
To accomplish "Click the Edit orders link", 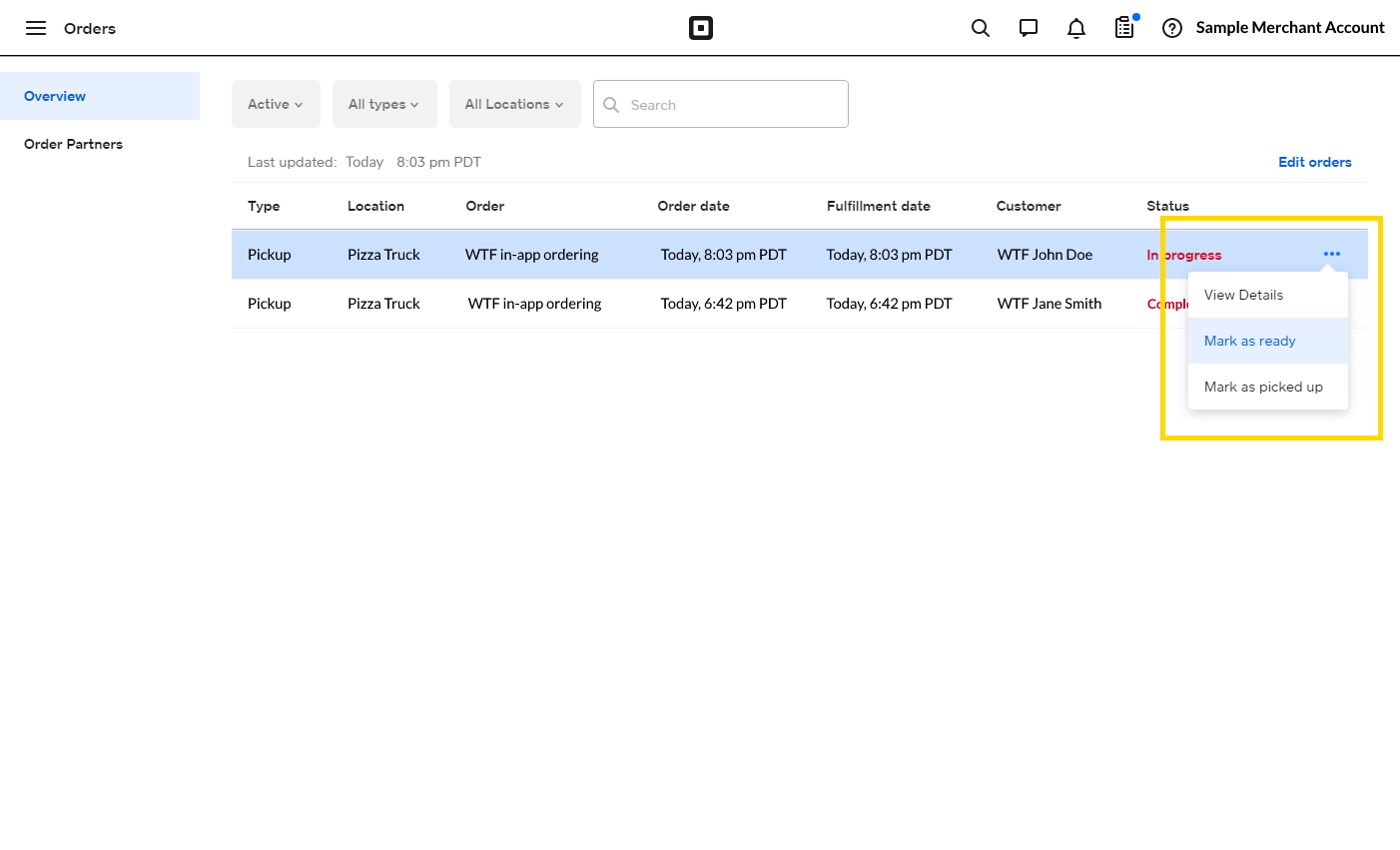I will (1315, 162).
